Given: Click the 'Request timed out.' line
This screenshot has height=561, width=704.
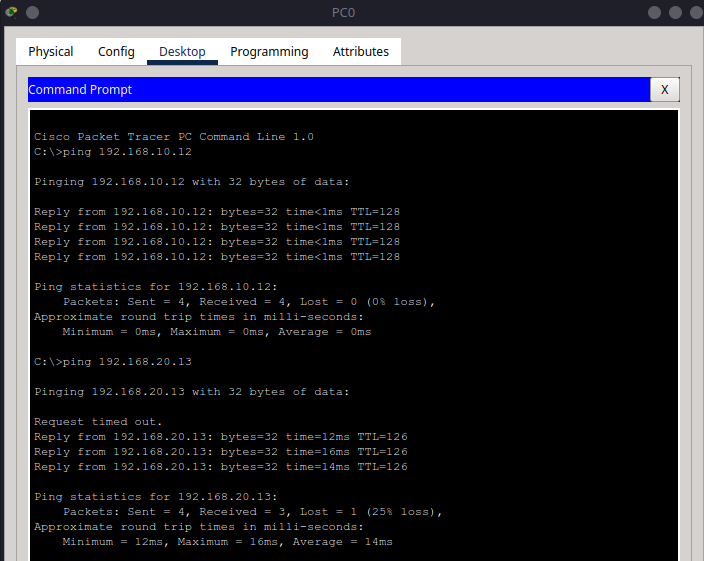Looking at the screenshot, I should point(98,422).
